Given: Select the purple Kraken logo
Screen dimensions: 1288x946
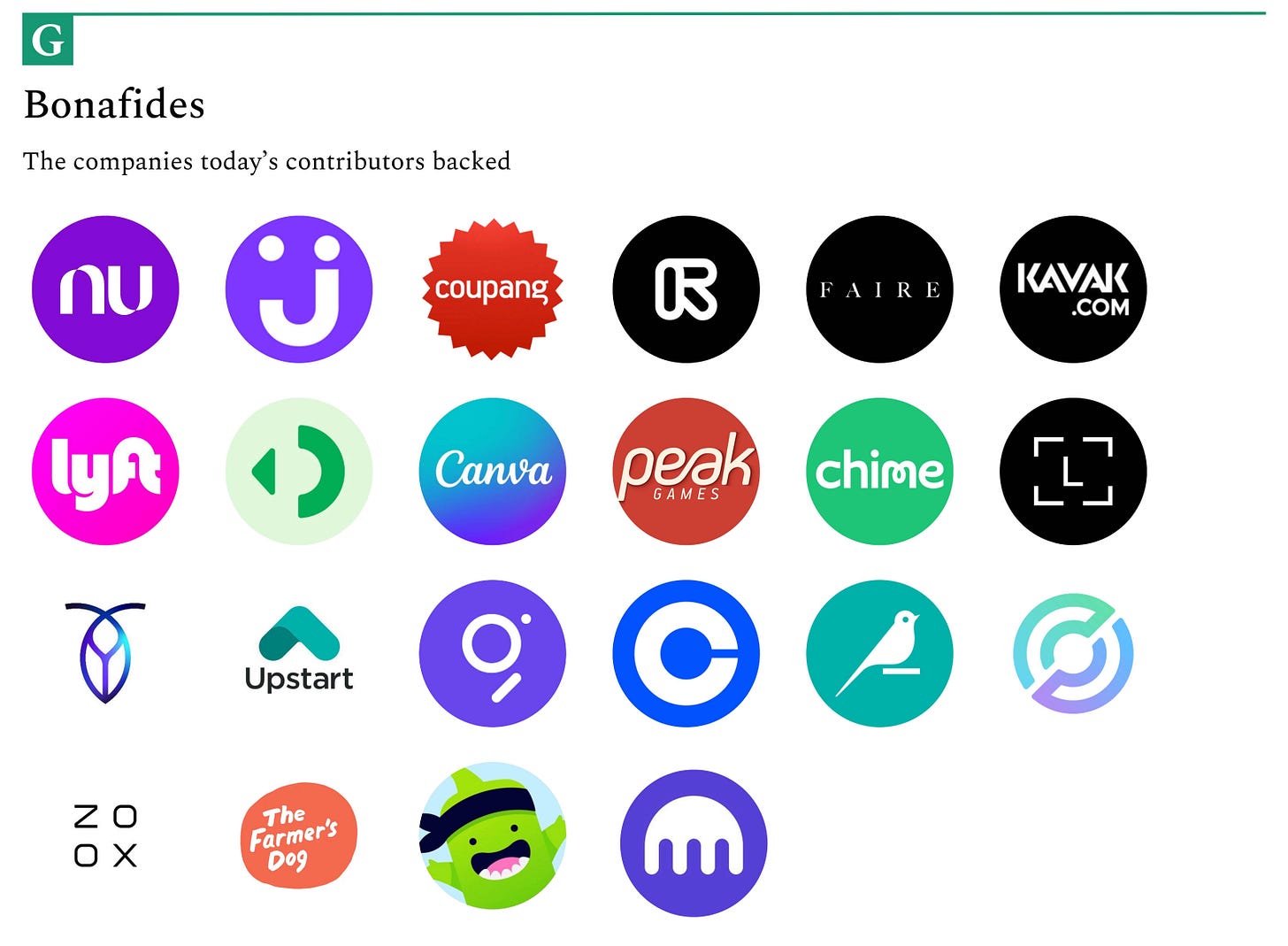Looking at the screenshot, I should pyautogui.click(x=694, y=843).
